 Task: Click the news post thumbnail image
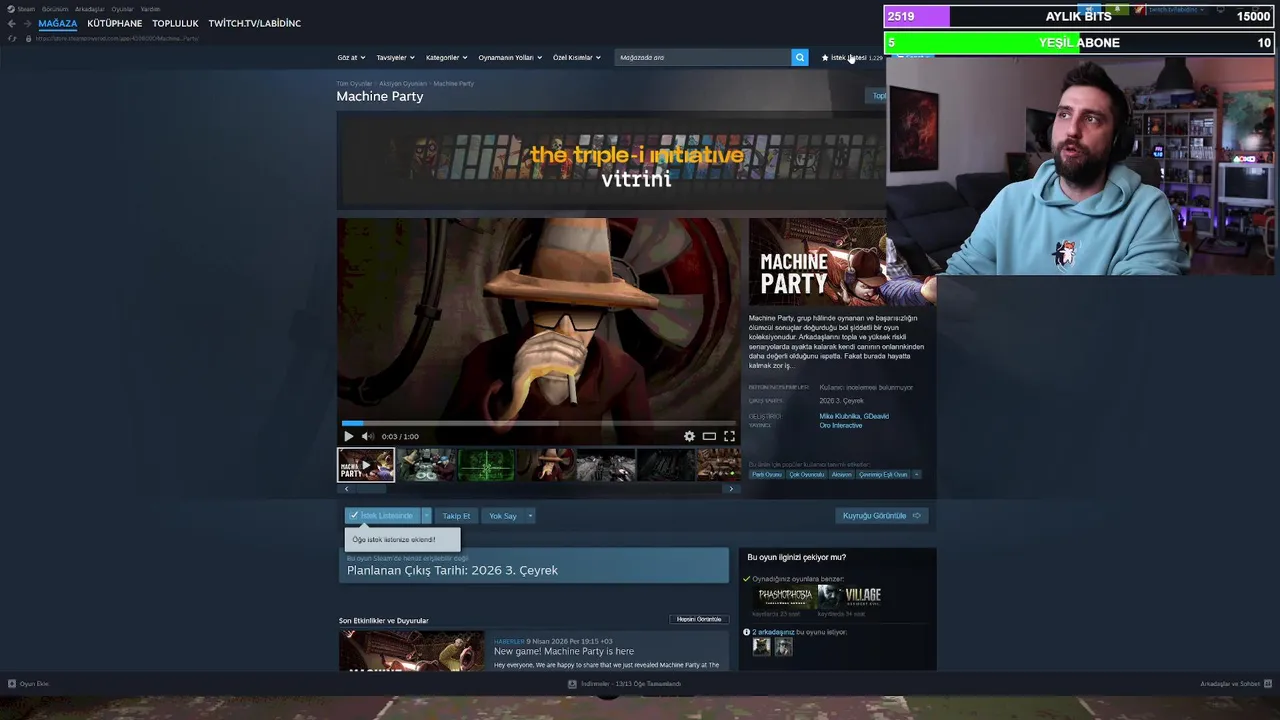411,650
